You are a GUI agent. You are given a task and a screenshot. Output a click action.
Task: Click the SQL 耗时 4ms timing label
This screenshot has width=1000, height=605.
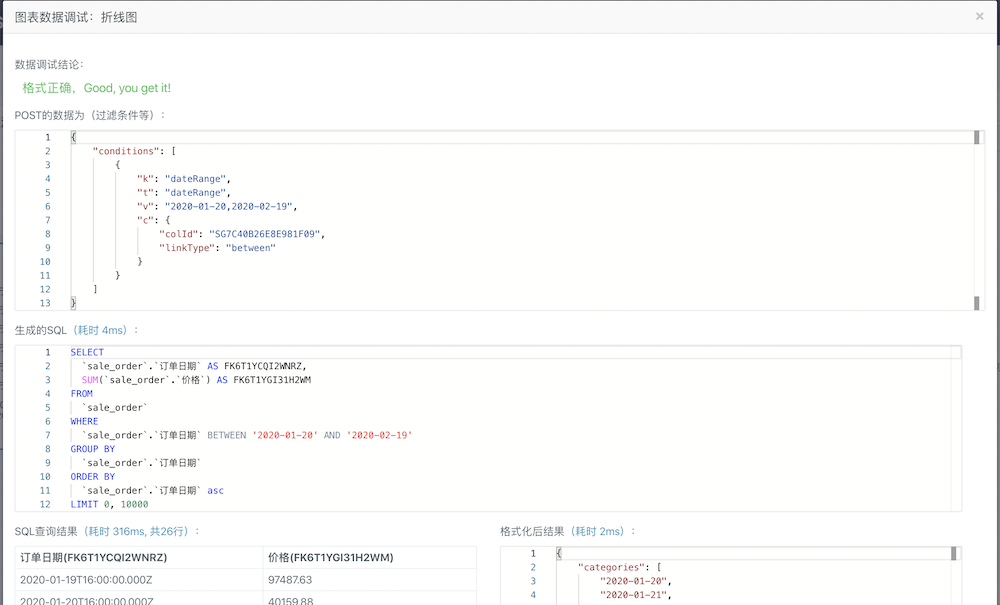click(x=102, y=330)
